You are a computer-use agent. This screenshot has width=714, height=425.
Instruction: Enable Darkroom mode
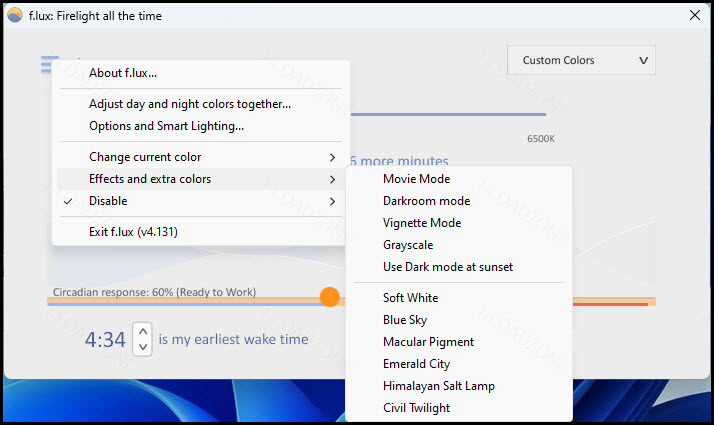coord(459,201)
